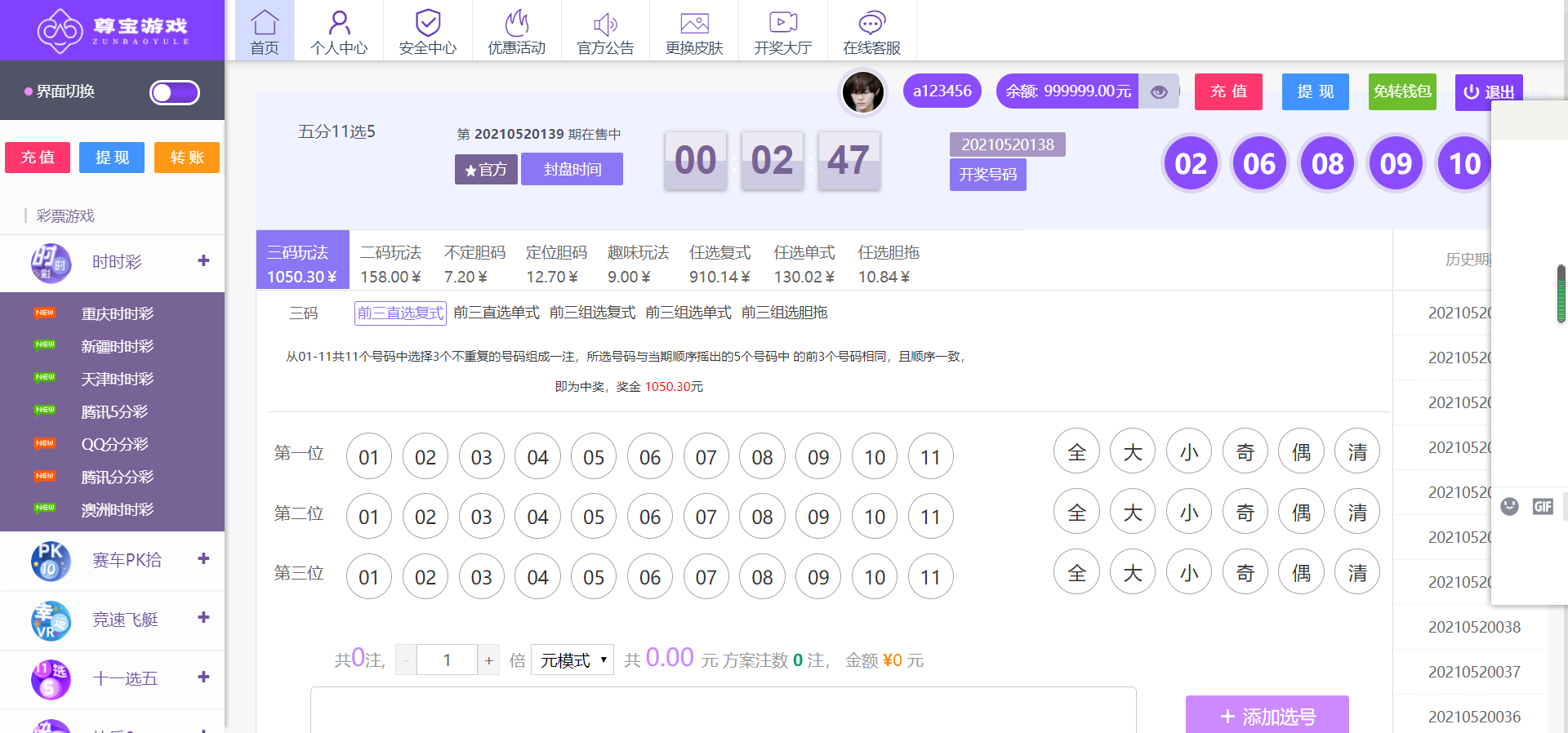Image resolution: width=1568 pixels, height=733 pixels.
Task: Collapse the 时时彩 menu plus
Action: point(203,260)
